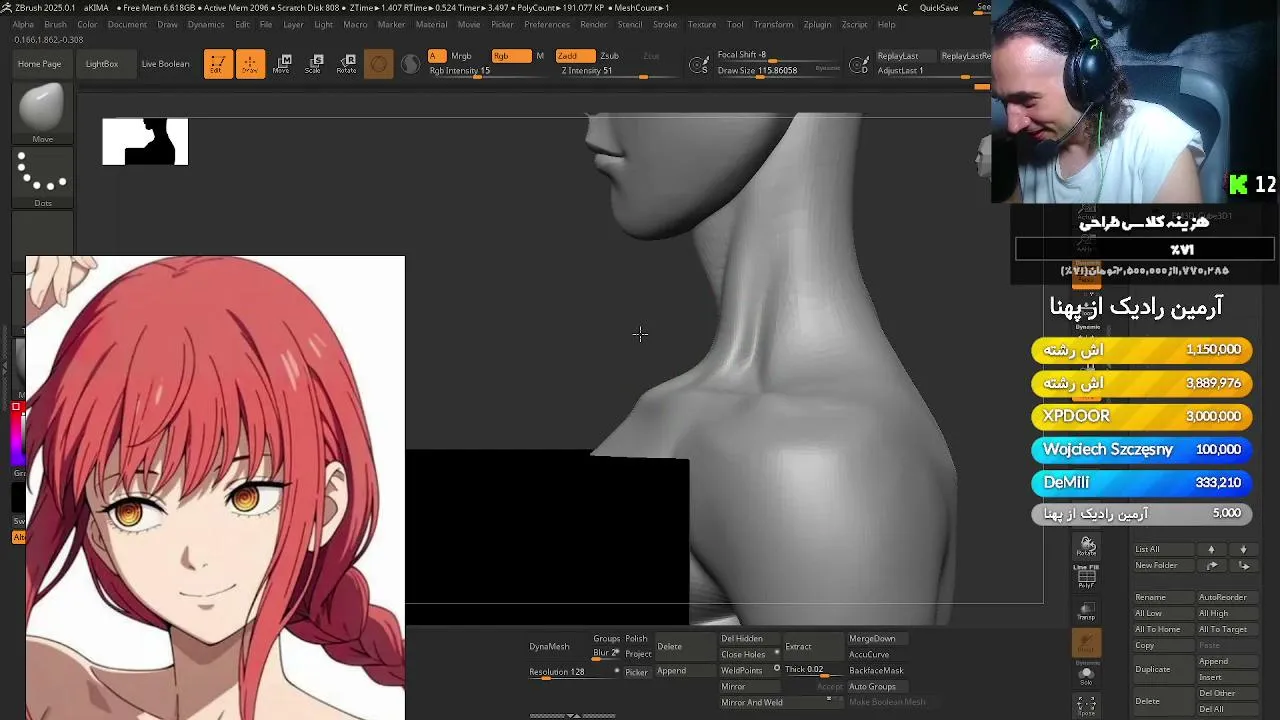Click the red-haired character reference image
Image resolution: width=1280 pixels, height=720 pixels.
[215, 488]
